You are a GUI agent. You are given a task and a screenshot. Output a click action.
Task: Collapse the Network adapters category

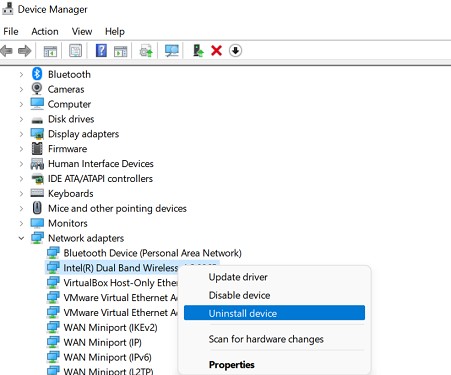[21, 238]
